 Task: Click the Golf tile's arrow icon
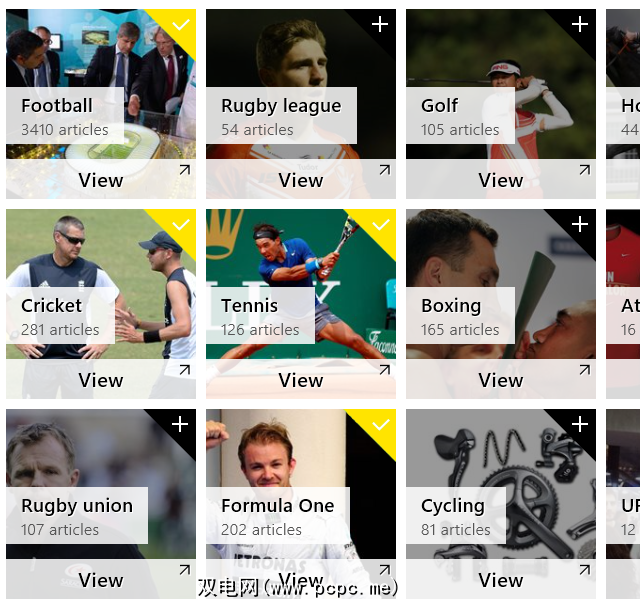point(585,170)
